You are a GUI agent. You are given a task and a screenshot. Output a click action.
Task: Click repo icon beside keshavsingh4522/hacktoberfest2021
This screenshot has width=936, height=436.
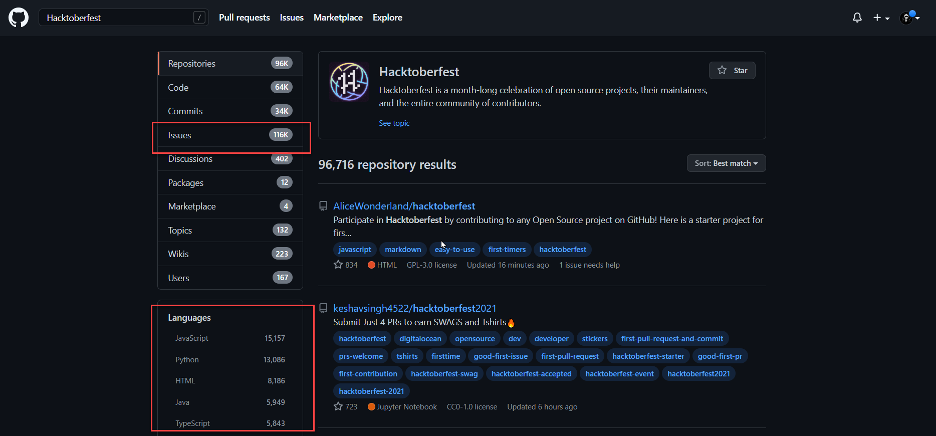pos(323,308)
